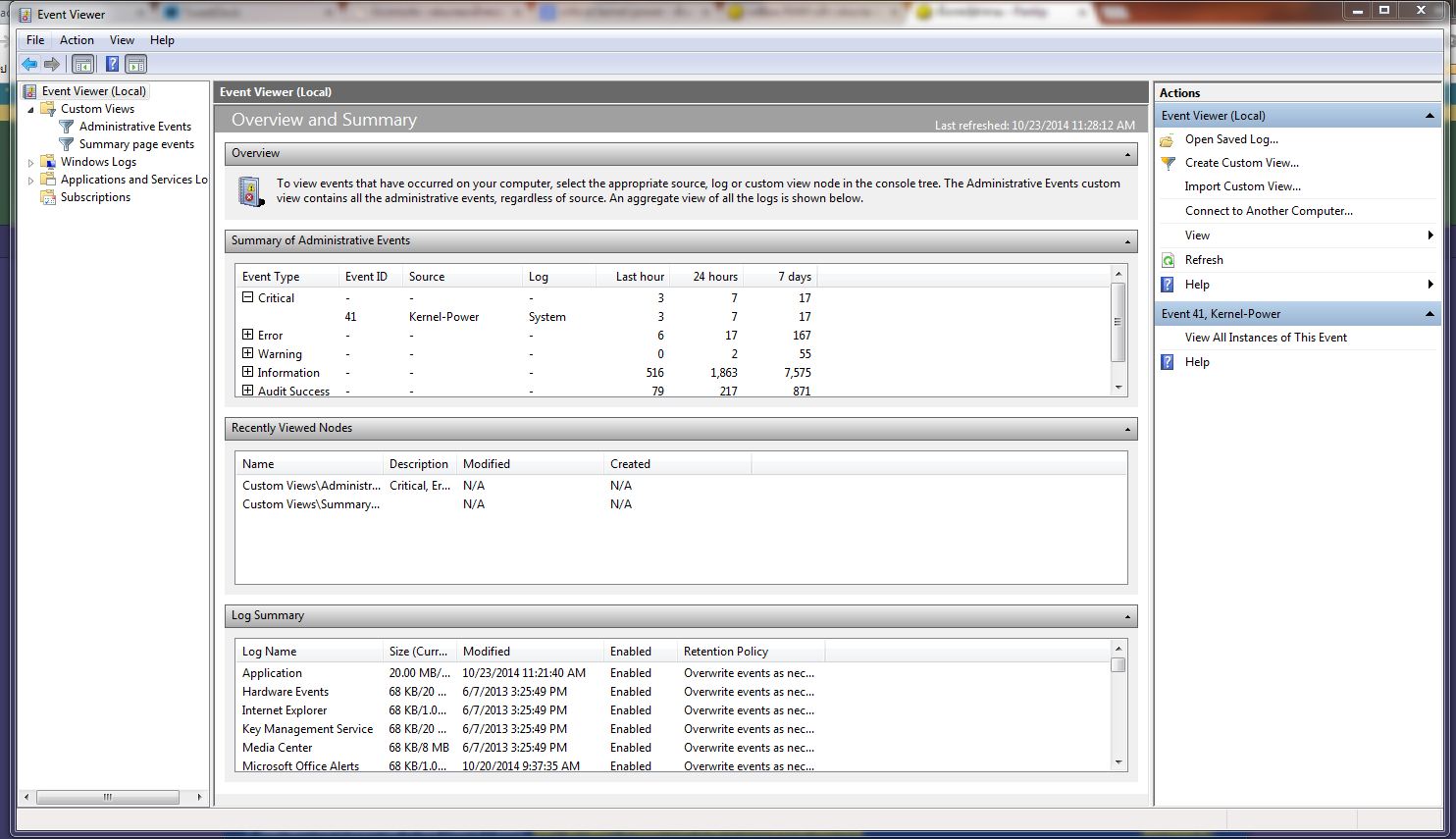Select the Microsoft Office Alerts log row

pos(674,765)
